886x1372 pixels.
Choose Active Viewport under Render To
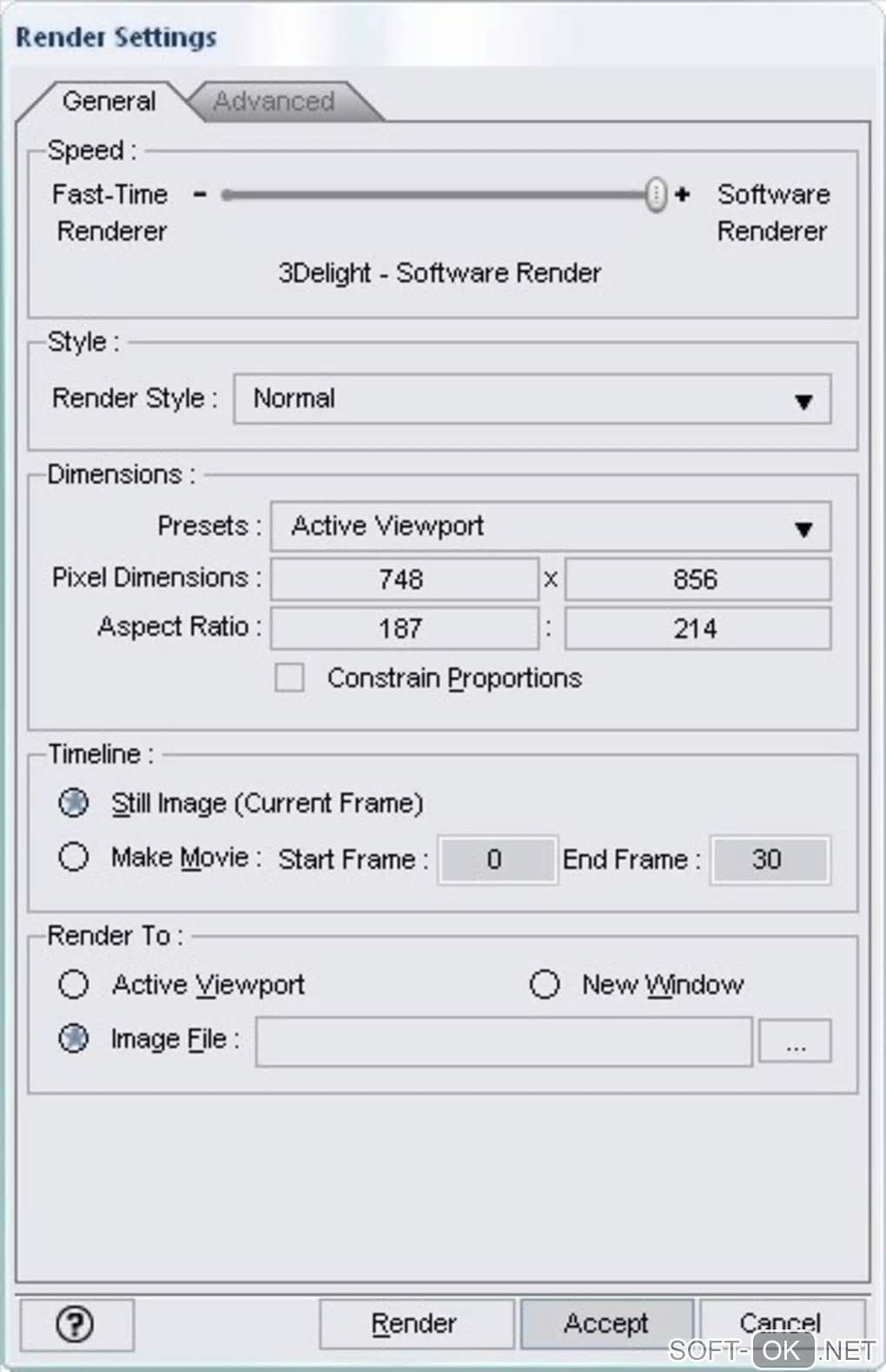tap(74, 984)
